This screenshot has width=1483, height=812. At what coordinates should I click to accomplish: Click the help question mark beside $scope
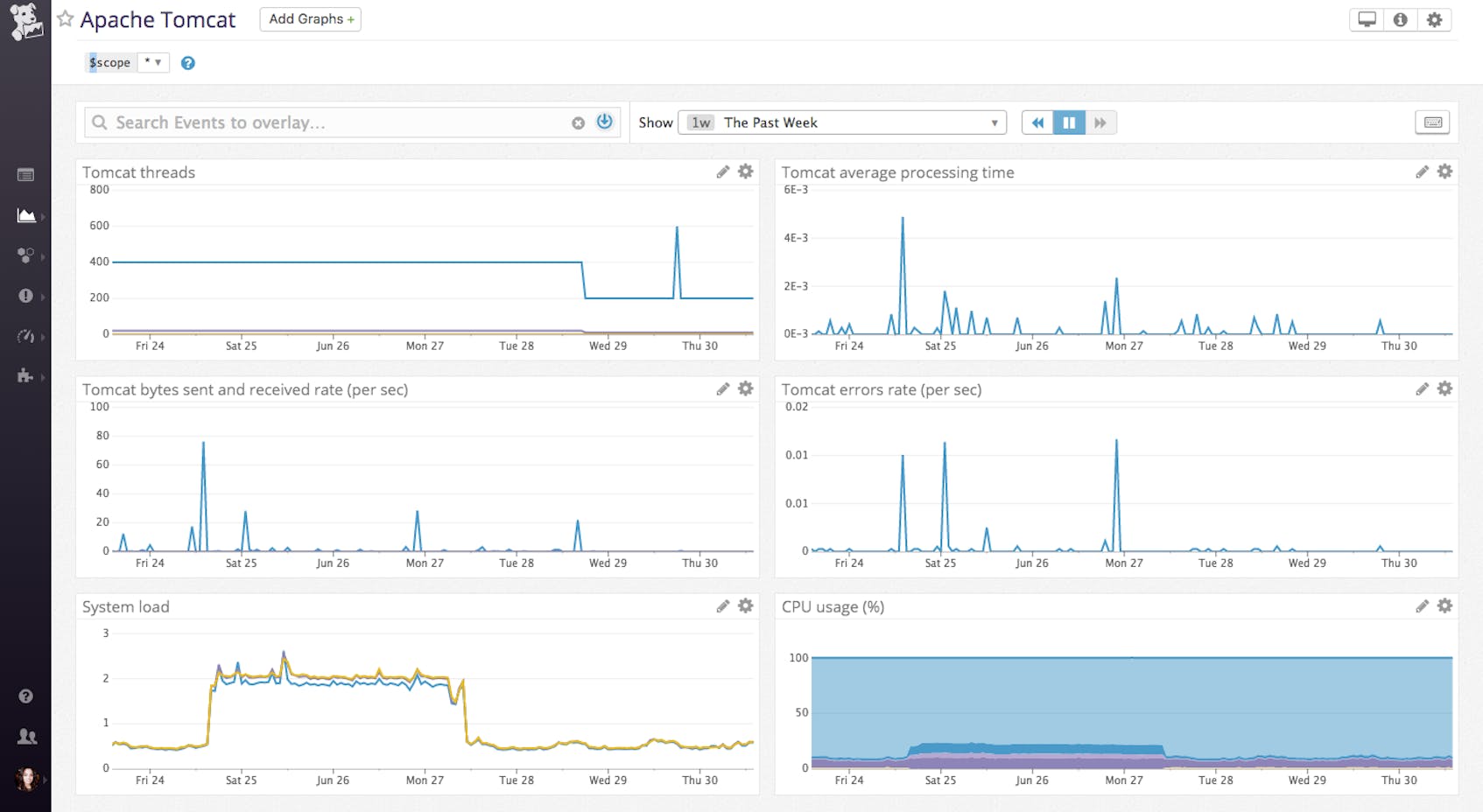pyautogui.click(x=187, y=62)
